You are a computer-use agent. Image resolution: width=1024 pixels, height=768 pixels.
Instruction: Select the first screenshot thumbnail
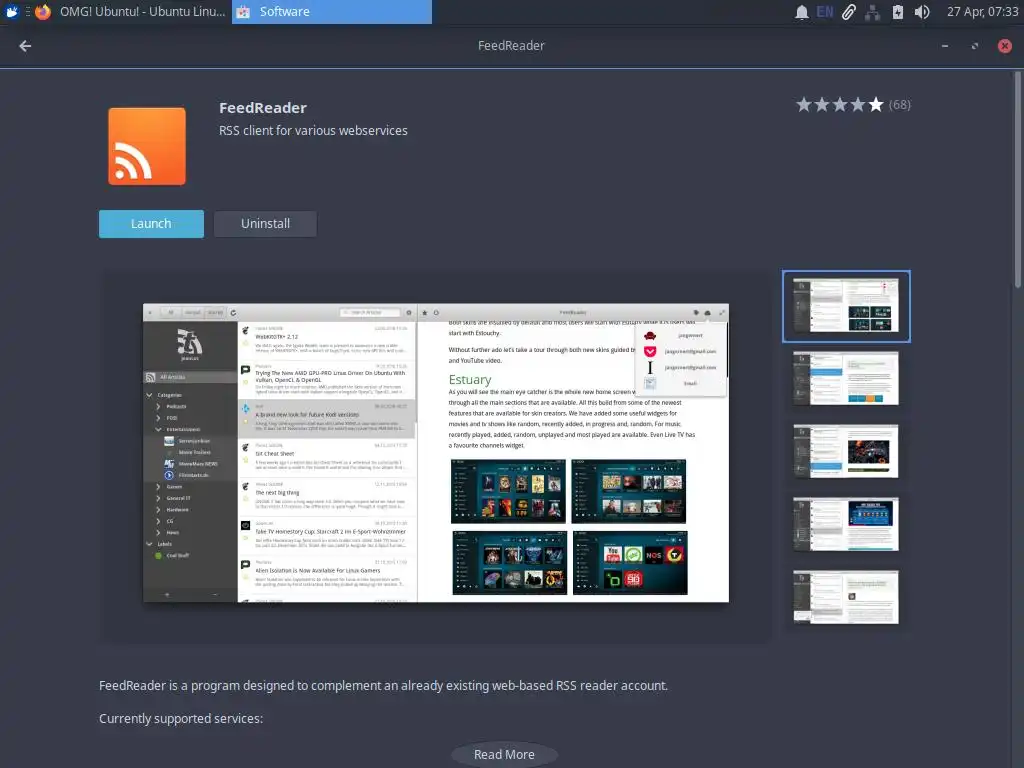coord(846,306)
